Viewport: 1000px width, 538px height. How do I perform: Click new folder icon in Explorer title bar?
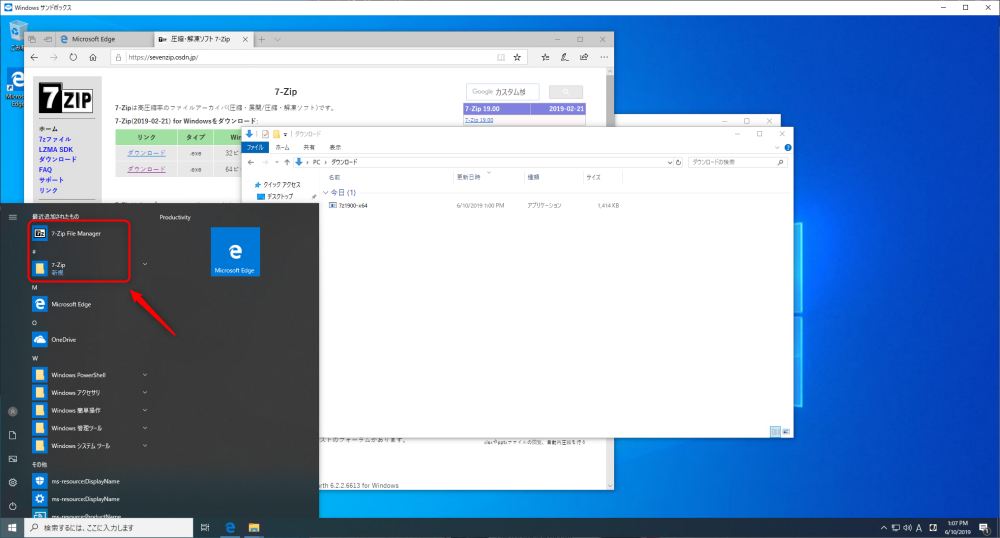(x=276, y=134)
